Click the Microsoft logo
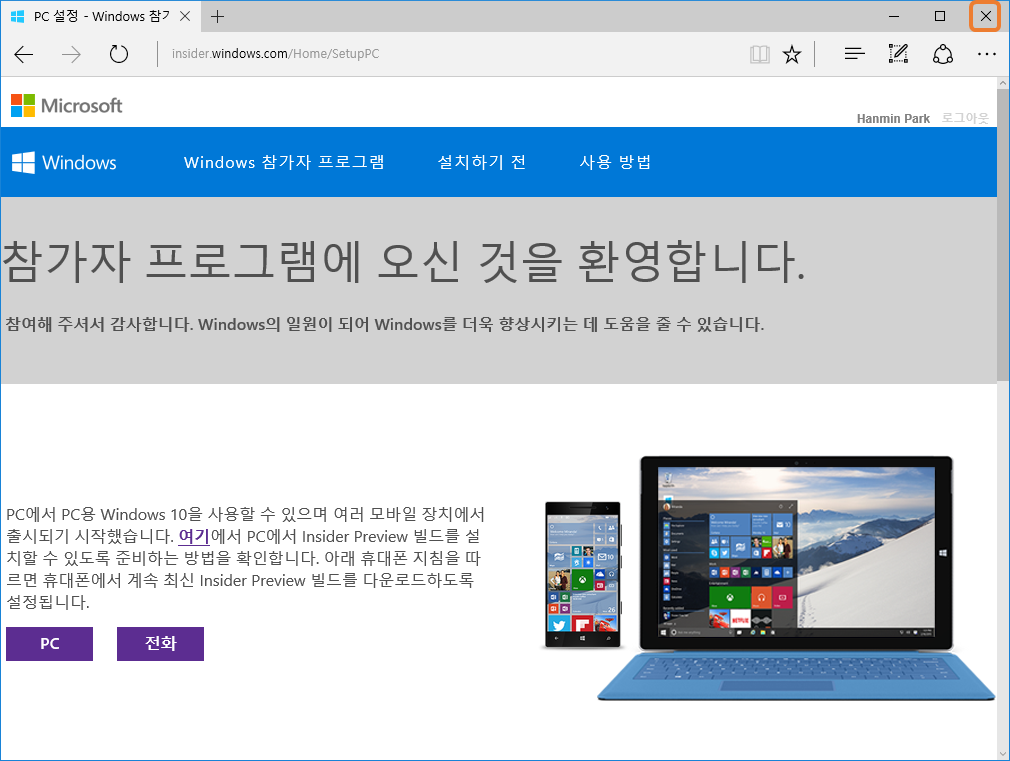 [66, 105]
